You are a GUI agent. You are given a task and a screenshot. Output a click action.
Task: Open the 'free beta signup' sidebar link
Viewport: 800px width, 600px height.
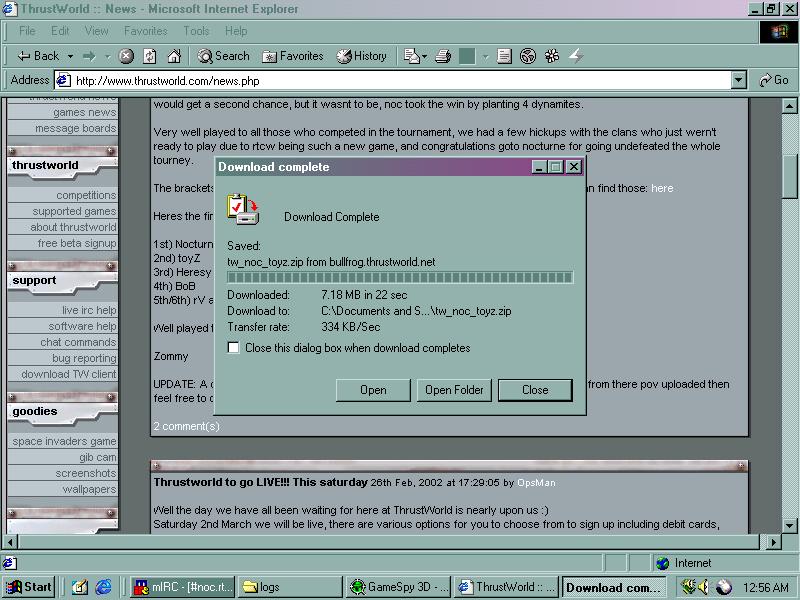(77, 243)
